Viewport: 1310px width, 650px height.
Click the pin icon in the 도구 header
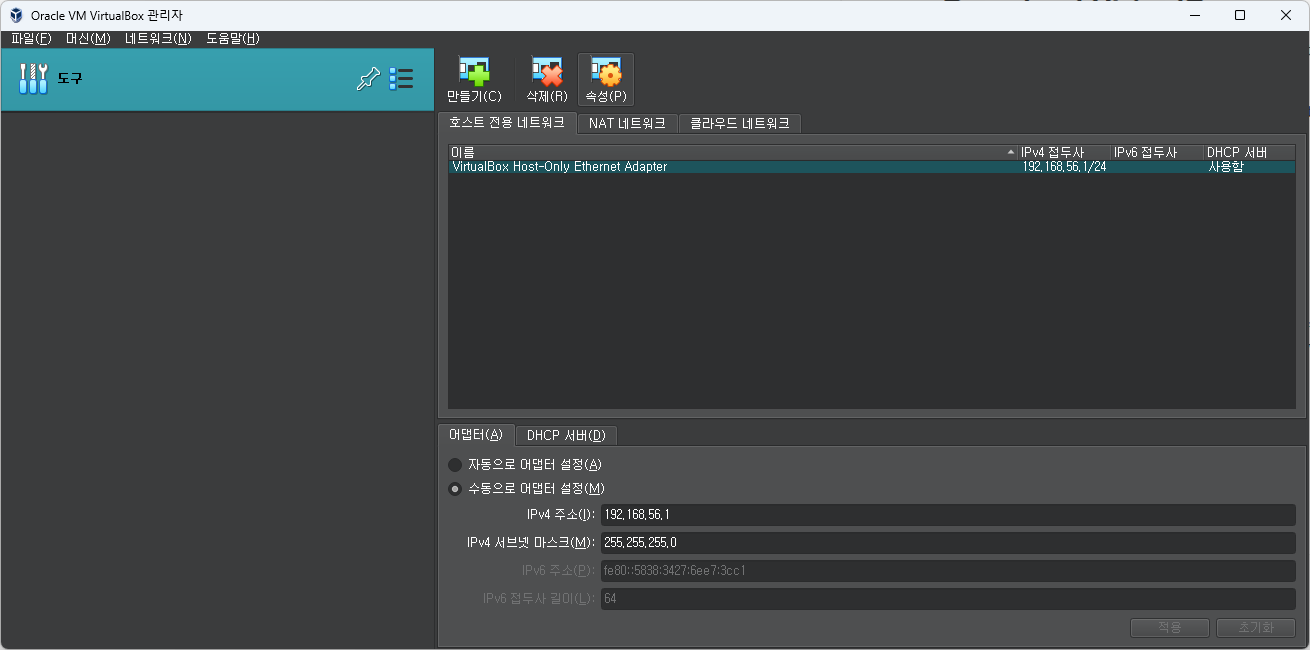click(368, 77)
